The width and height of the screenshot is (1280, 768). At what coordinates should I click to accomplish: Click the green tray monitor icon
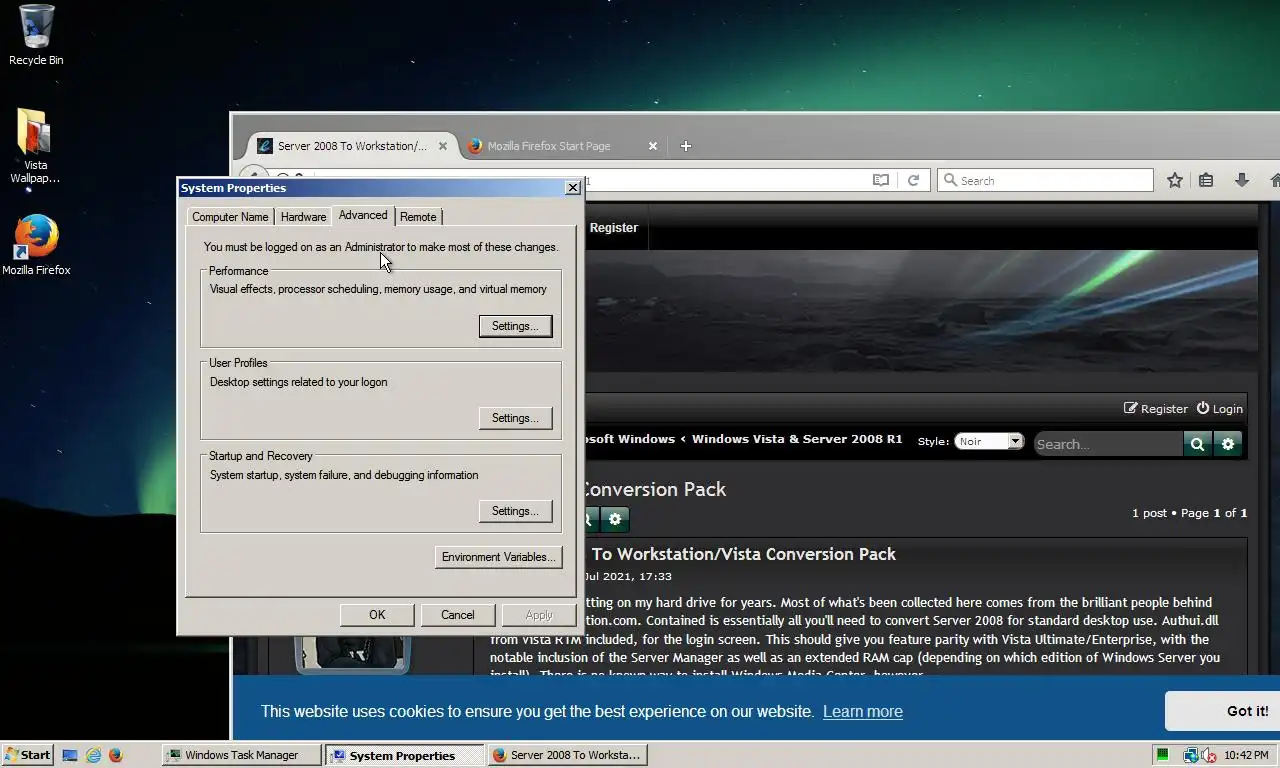[1162, 755]
